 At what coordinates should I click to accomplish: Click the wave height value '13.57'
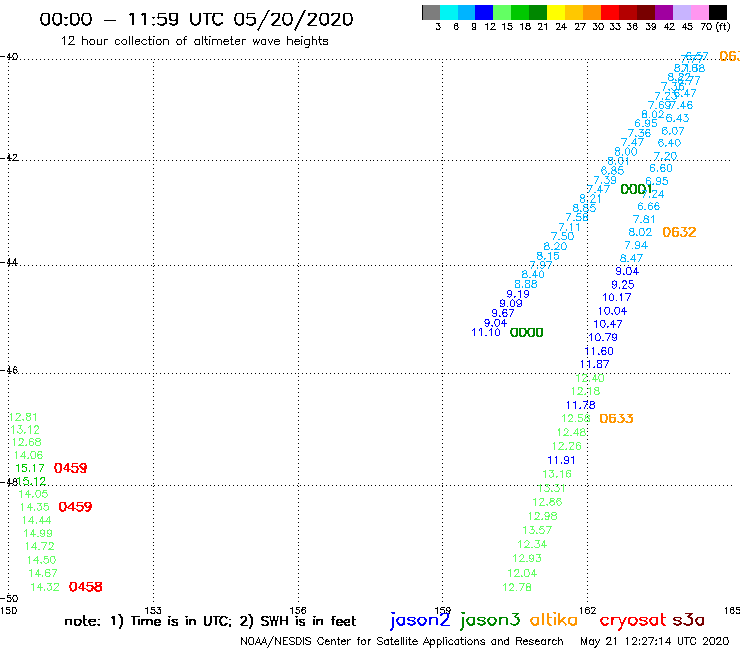(537, 531)
